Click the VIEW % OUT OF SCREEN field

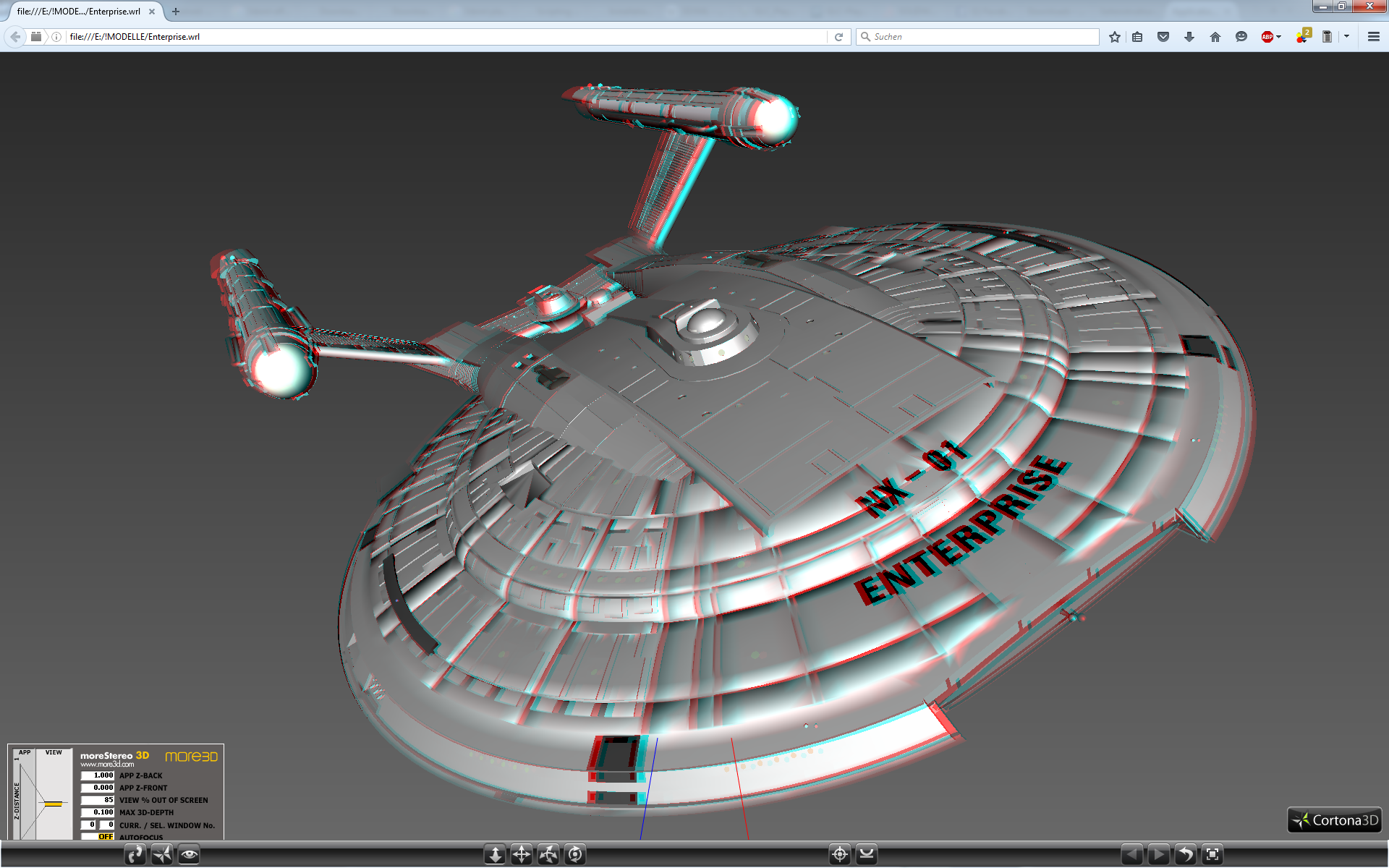tap(98, 800)
